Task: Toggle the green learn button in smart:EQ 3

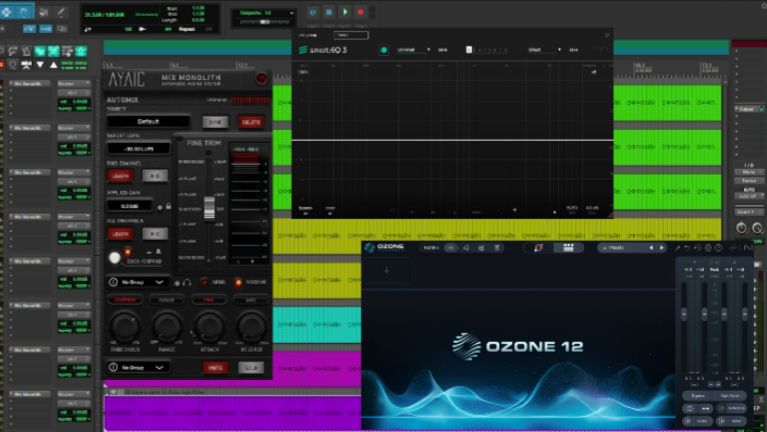Action: [384, 50]
